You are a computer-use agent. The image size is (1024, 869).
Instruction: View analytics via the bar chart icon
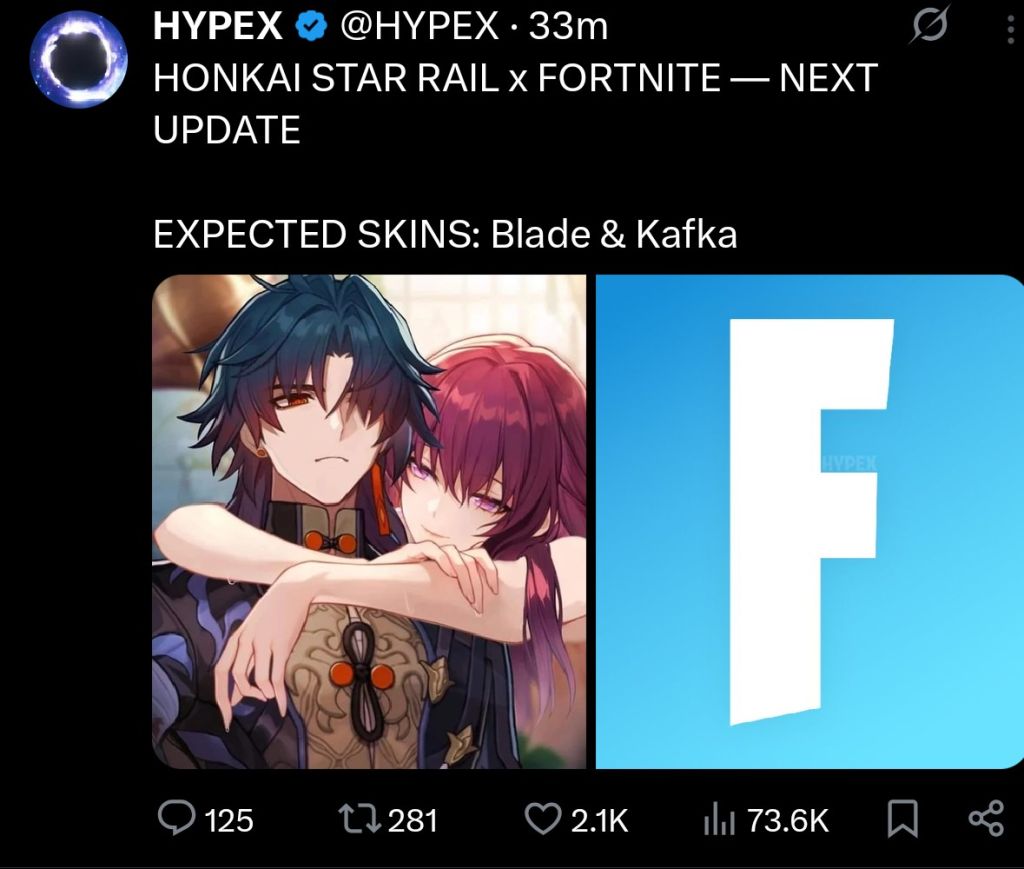[x=720, y=821]
